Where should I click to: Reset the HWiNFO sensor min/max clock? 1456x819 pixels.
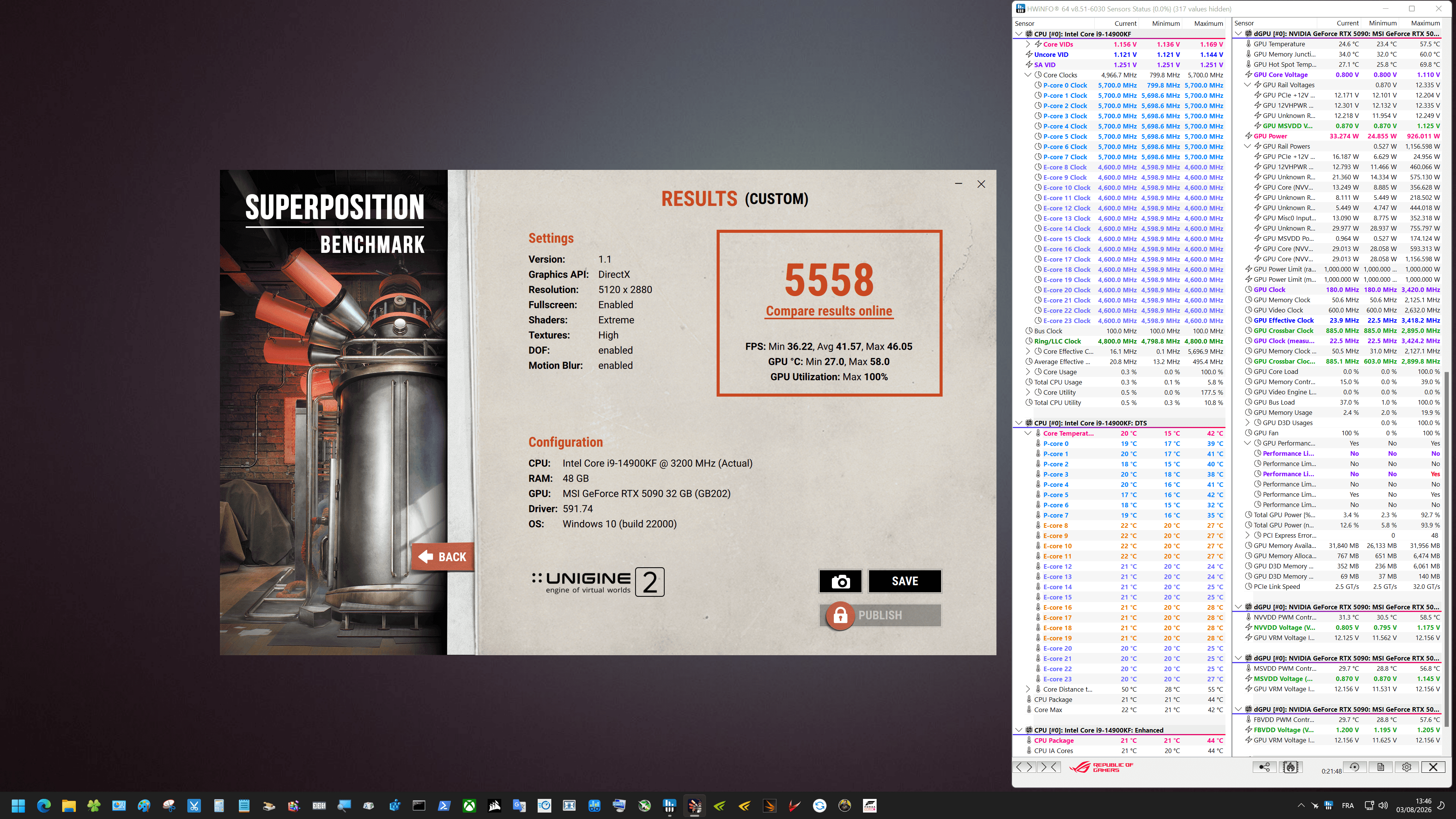pyautogui.click(x=1354, y=767)
